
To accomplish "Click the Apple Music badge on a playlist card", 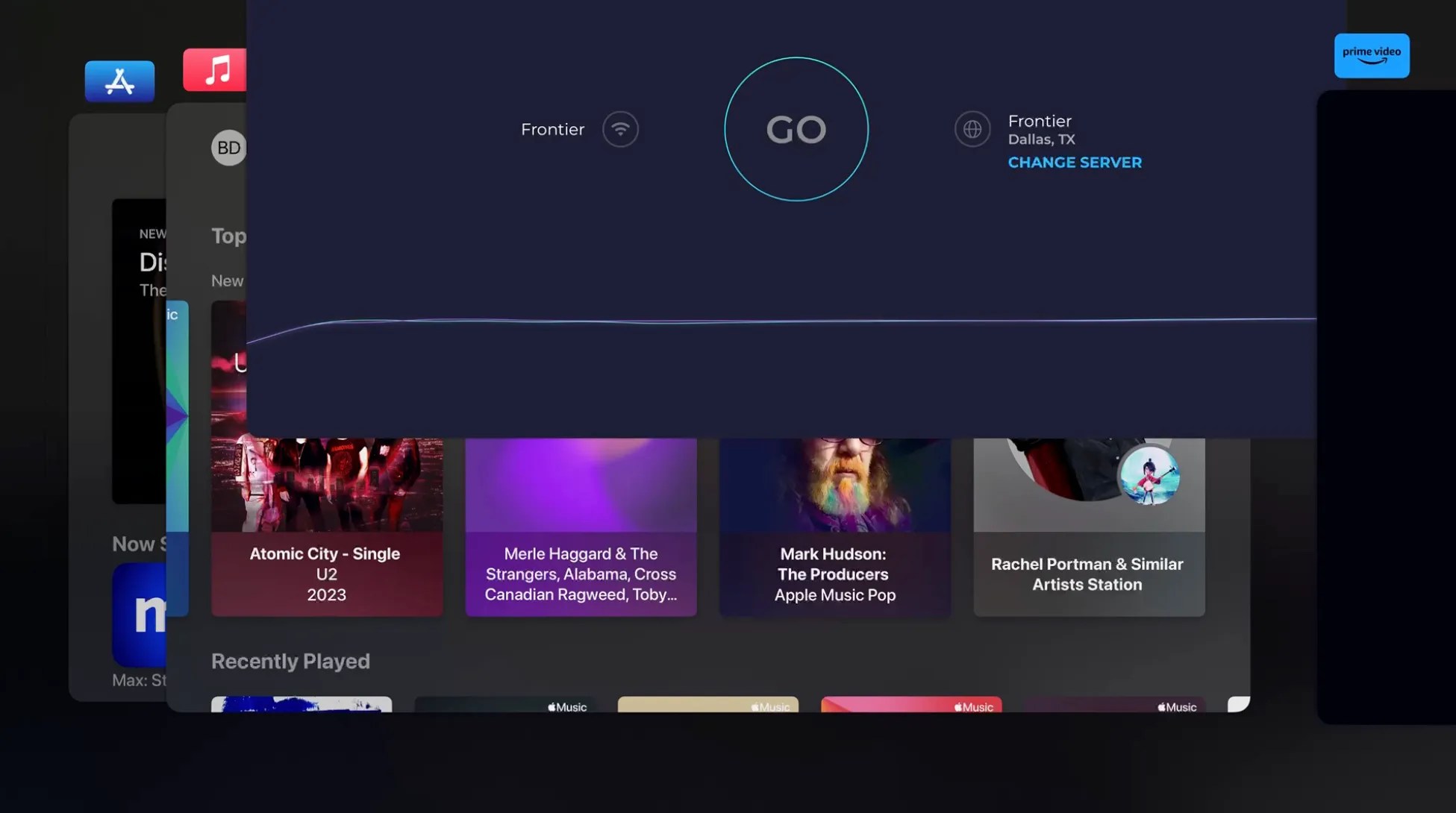I will click(x=567, y=707).
